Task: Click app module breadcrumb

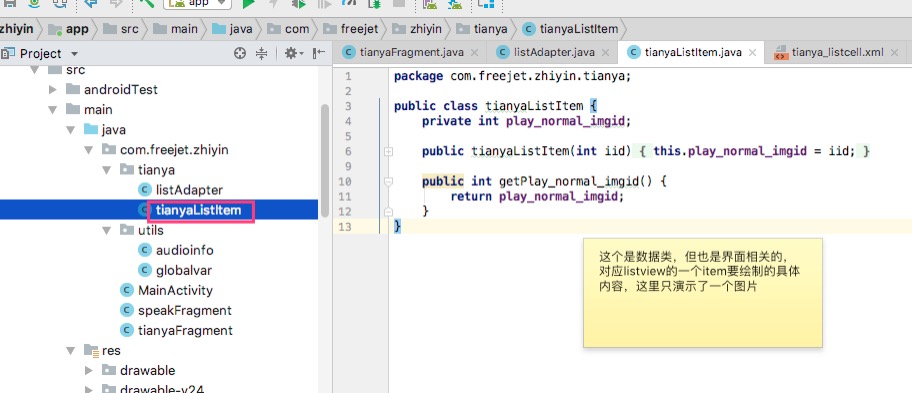Action: pyautogui.click(x=69, y=28)
